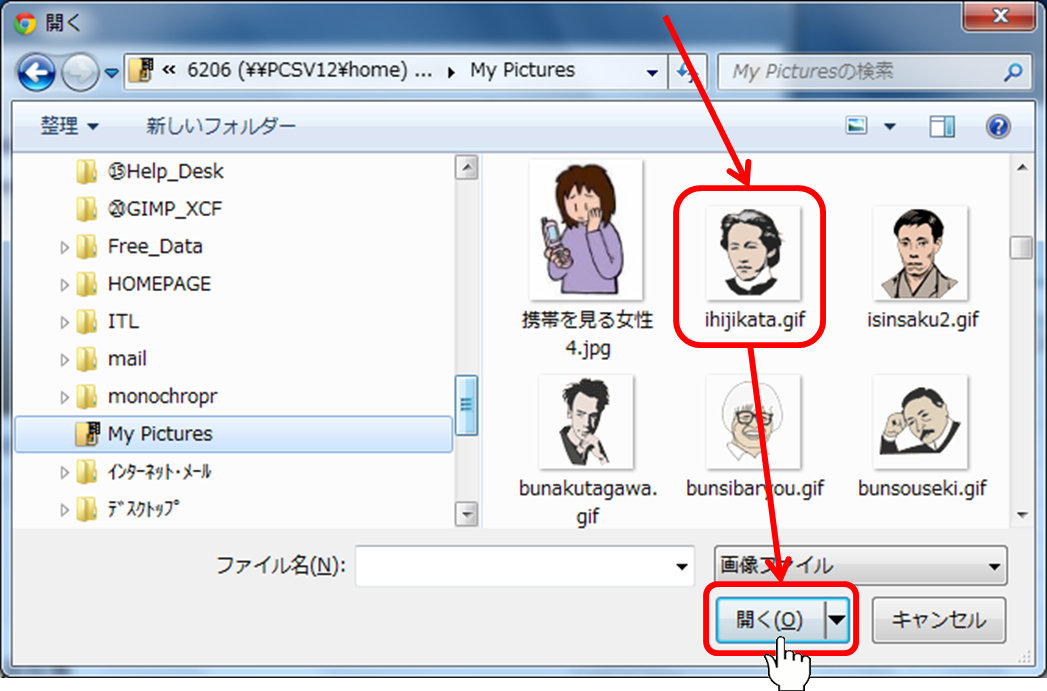Open the 整理 organize menu
The height and width of the screenshot is (691, 1047).
click(x=69, y=126)
